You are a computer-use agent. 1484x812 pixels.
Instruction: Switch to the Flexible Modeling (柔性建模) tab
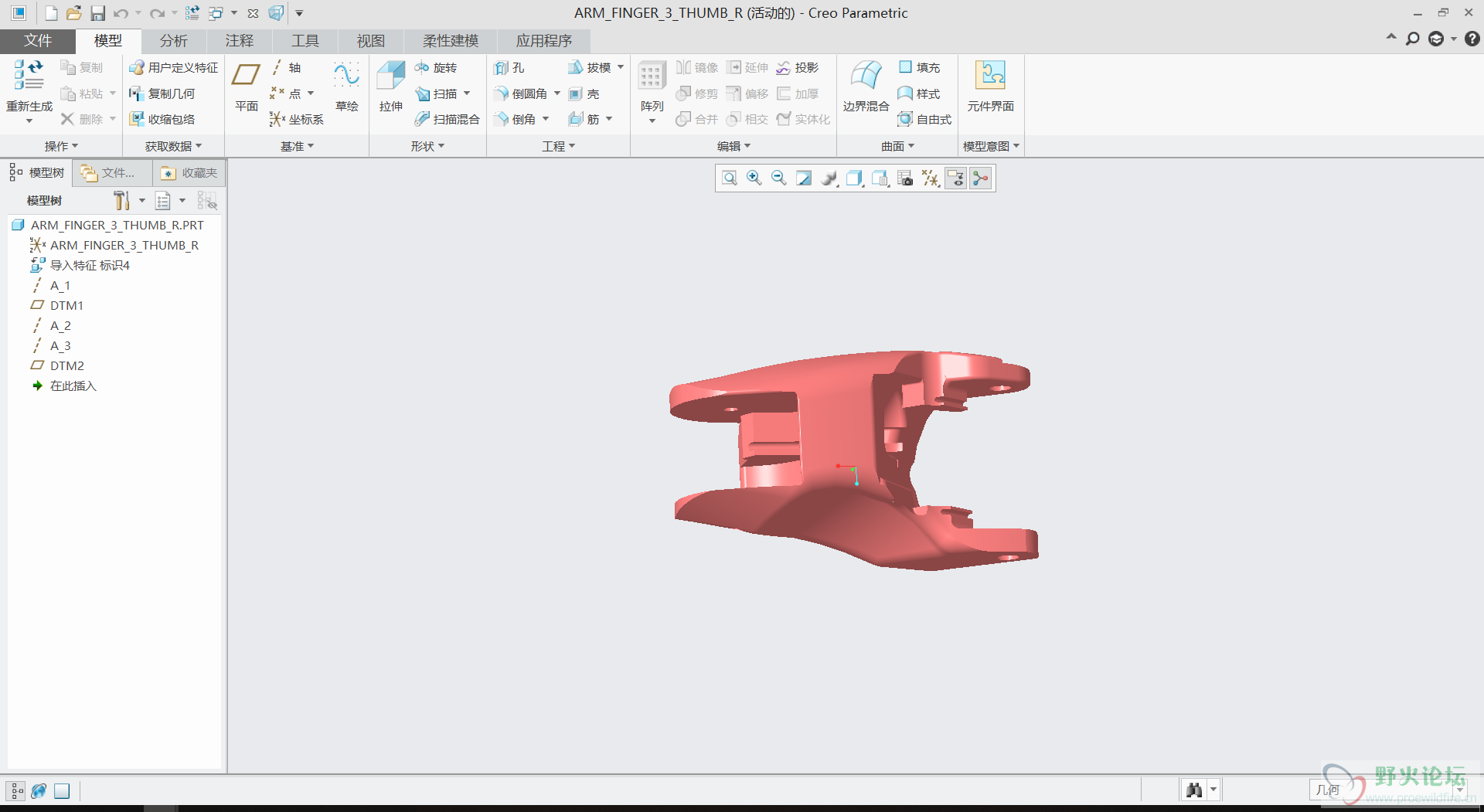pos(451,41)
